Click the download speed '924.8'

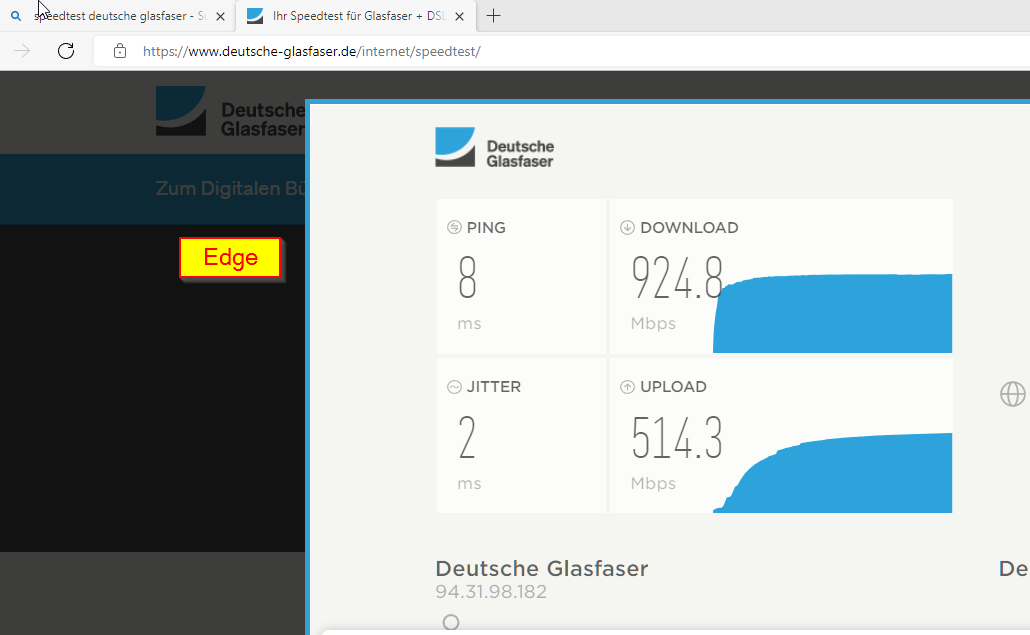click(677, 277)
